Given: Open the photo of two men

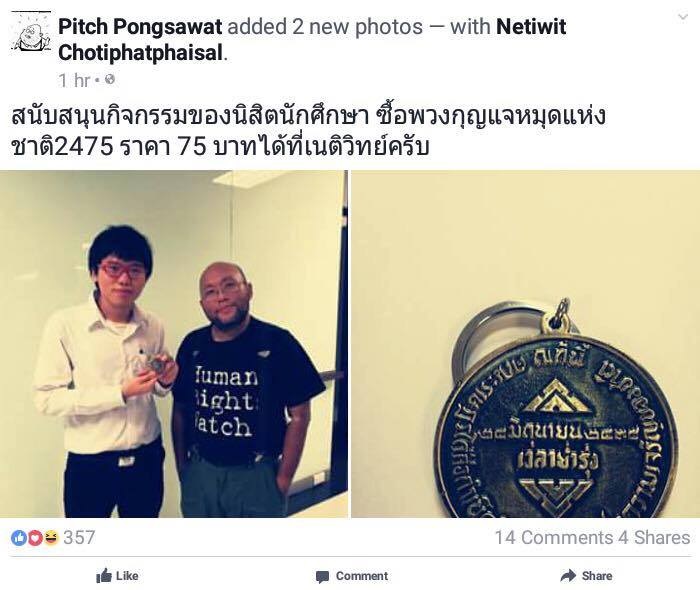Looking at the screenshot, I should click(174, 344).
